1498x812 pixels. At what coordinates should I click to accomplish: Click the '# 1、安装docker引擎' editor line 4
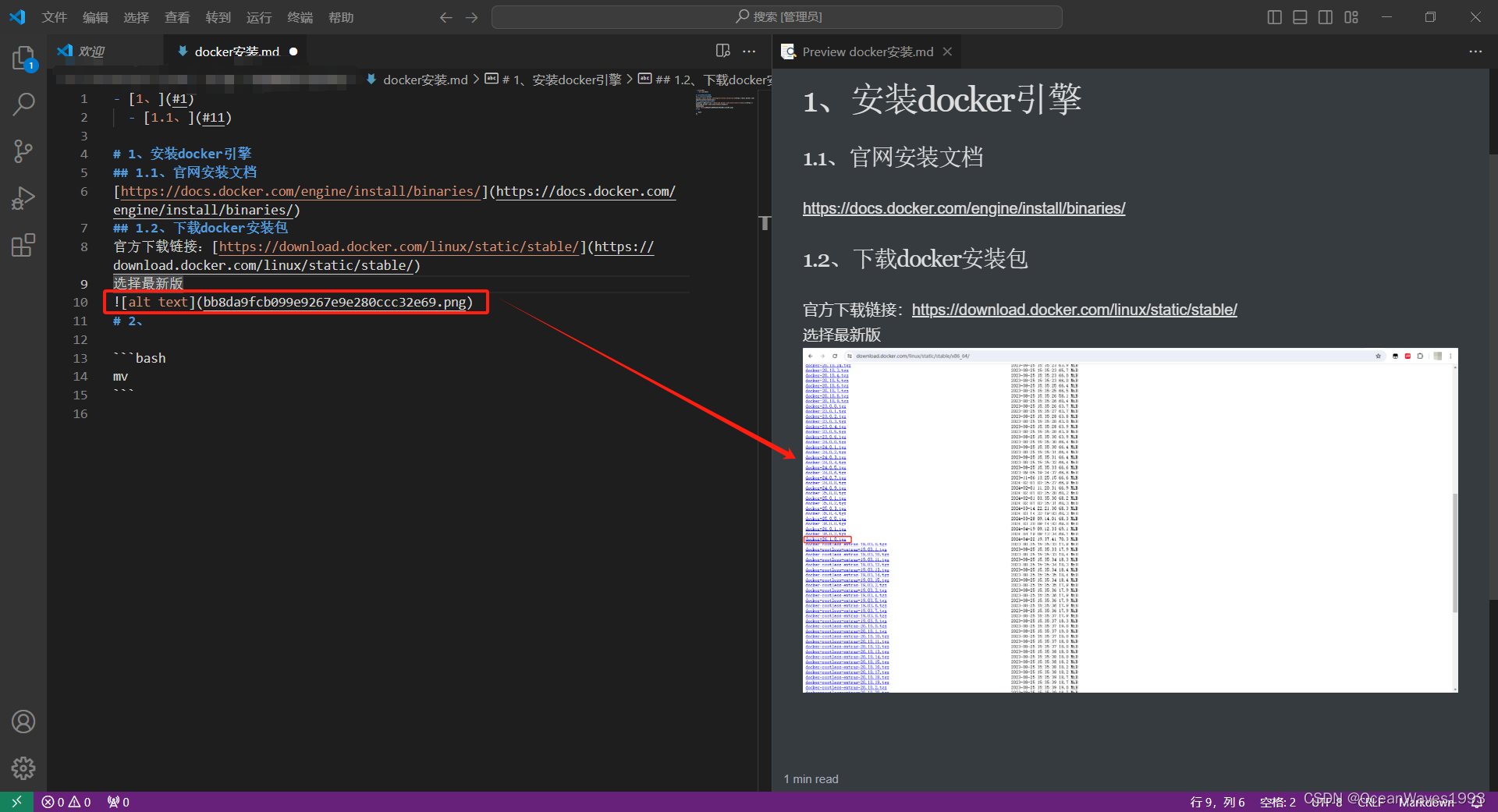(x=182, y=154)
